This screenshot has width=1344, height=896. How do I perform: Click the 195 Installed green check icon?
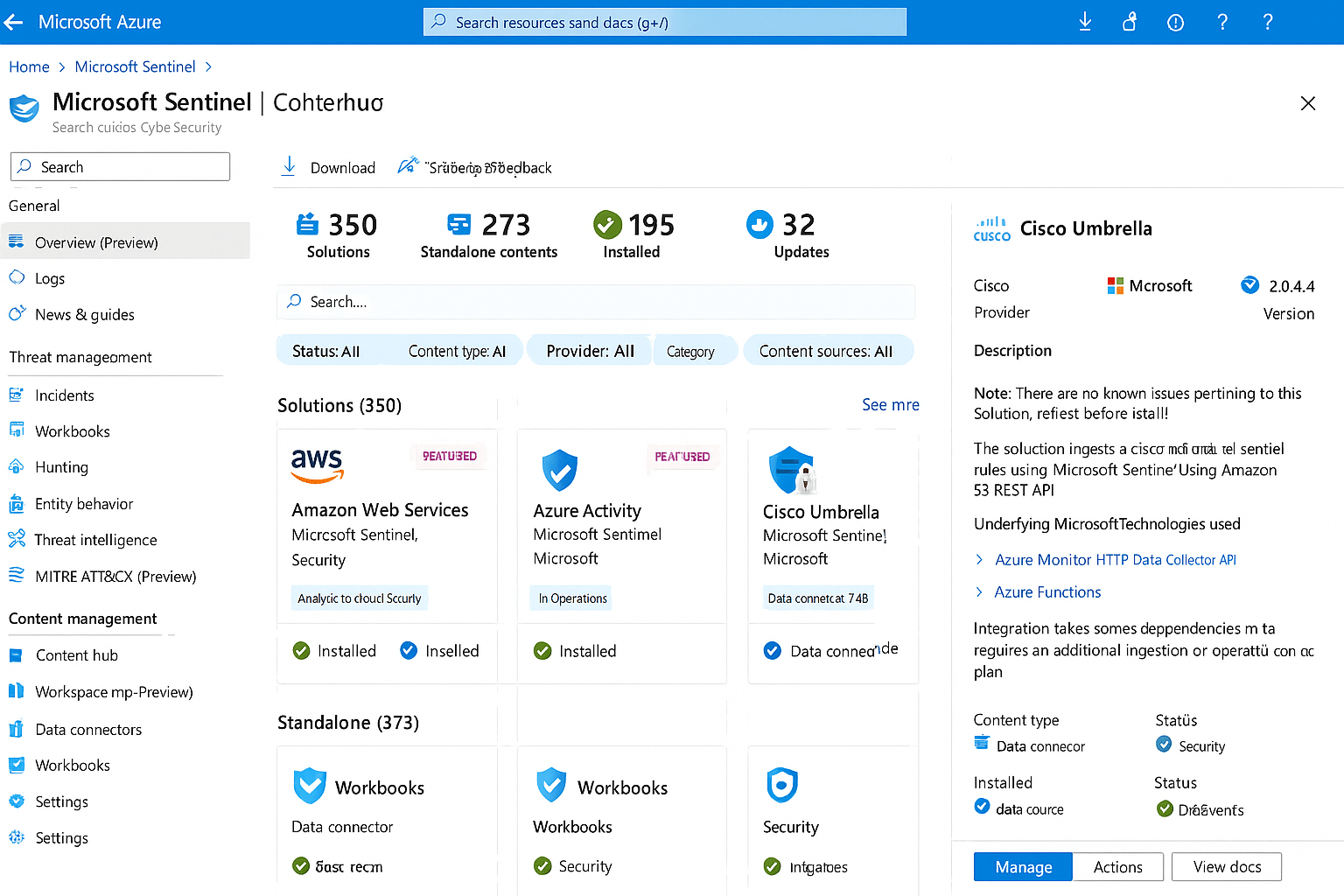(x=607, y=225)
